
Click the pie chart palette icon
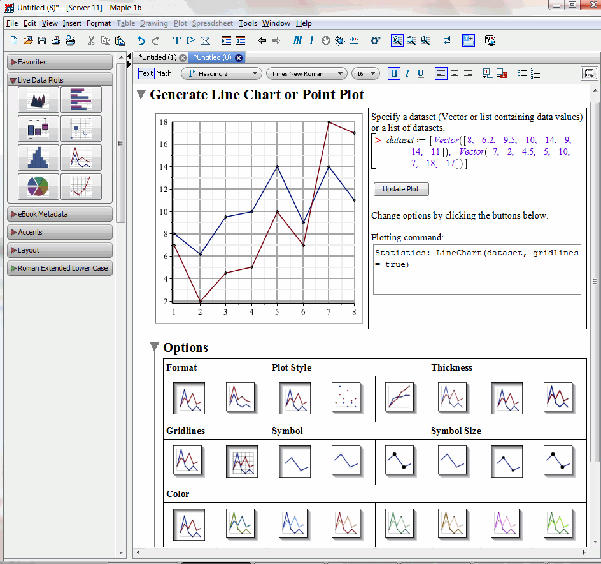coord(37,187)
